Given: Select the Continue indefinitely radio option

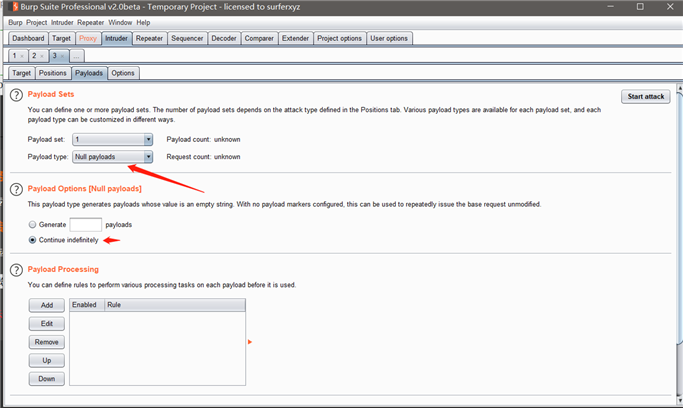Looking at the screenshot, I should (32, 240).
